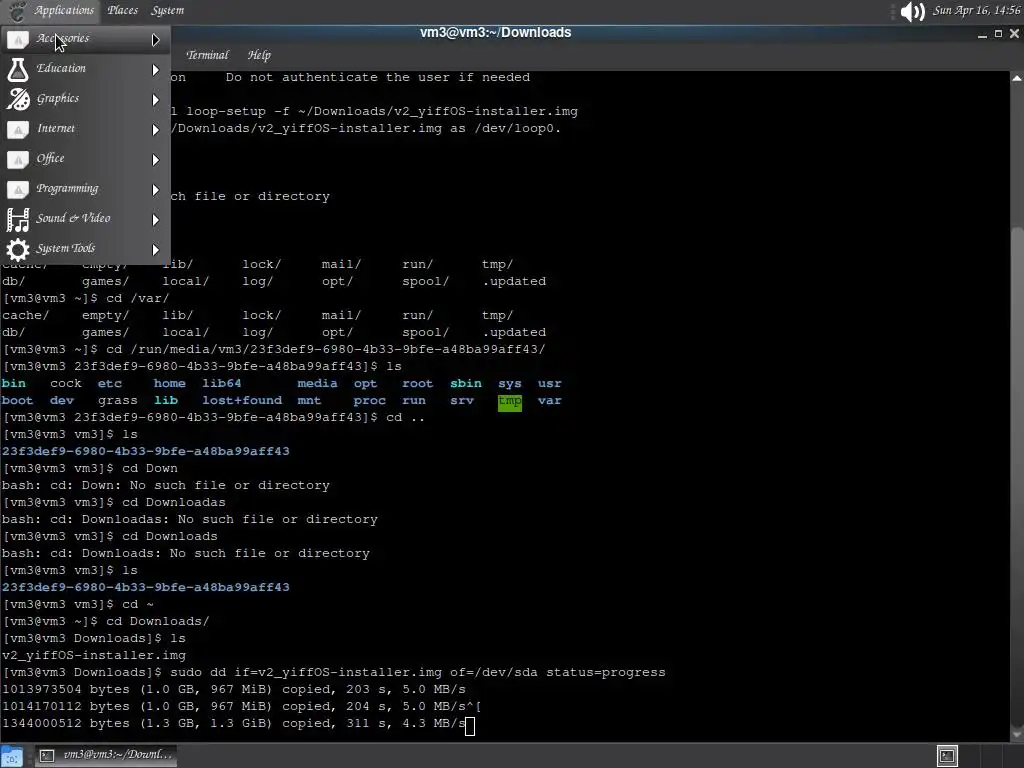1024x768 pixels.
Task: Expand arrow next to Education
Action: [x=155, y=69]
